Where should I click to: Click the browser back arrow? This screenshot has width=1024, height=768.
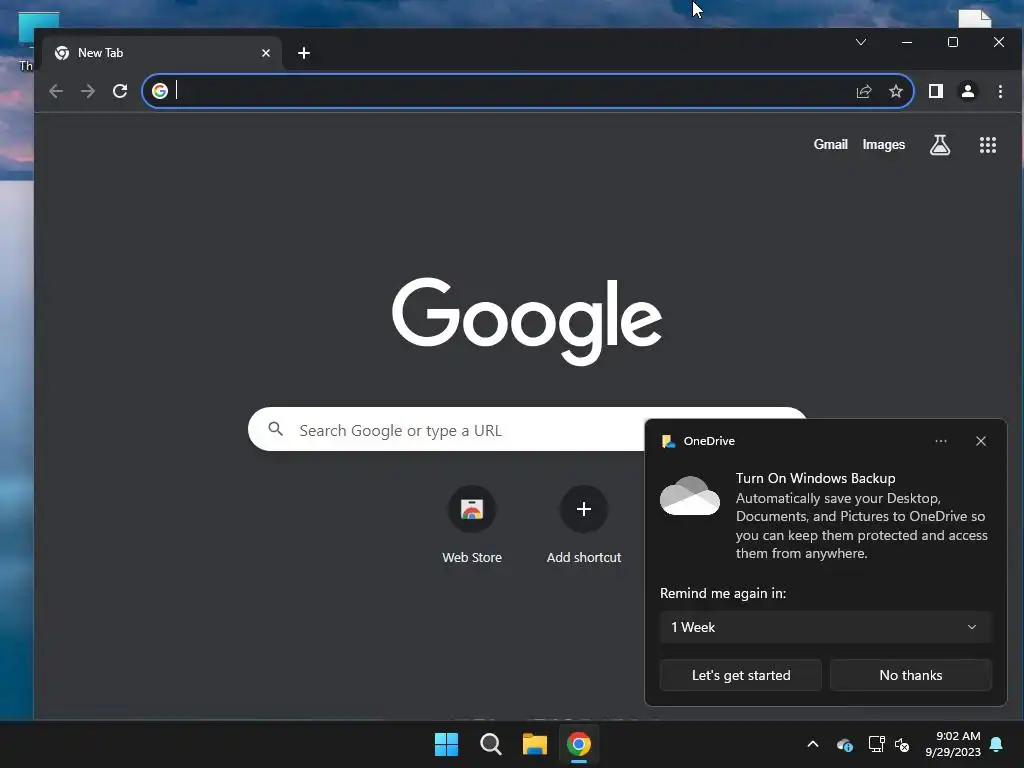pyautogui.click(x=56, y=91)
